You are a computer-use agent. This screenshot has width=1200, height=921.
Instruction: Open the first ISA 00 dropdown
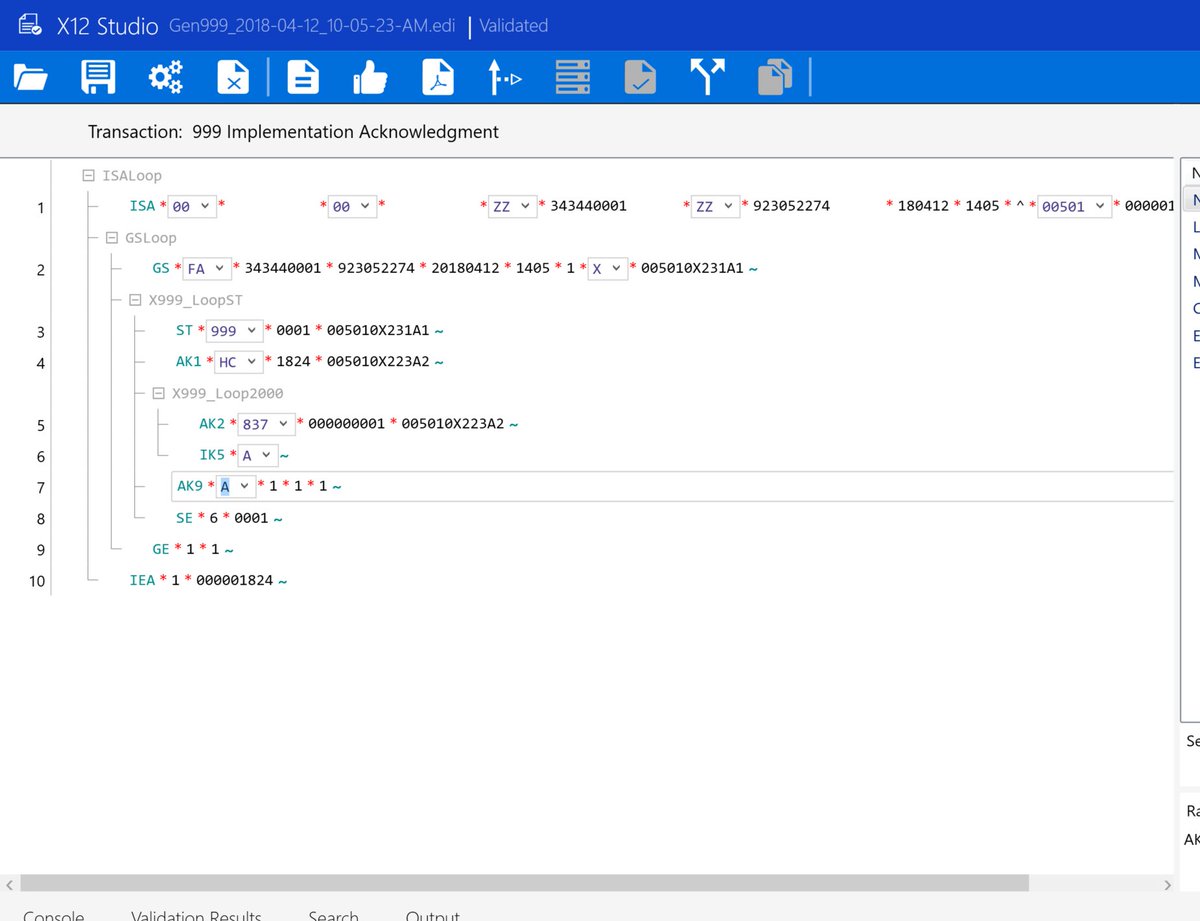190,207
